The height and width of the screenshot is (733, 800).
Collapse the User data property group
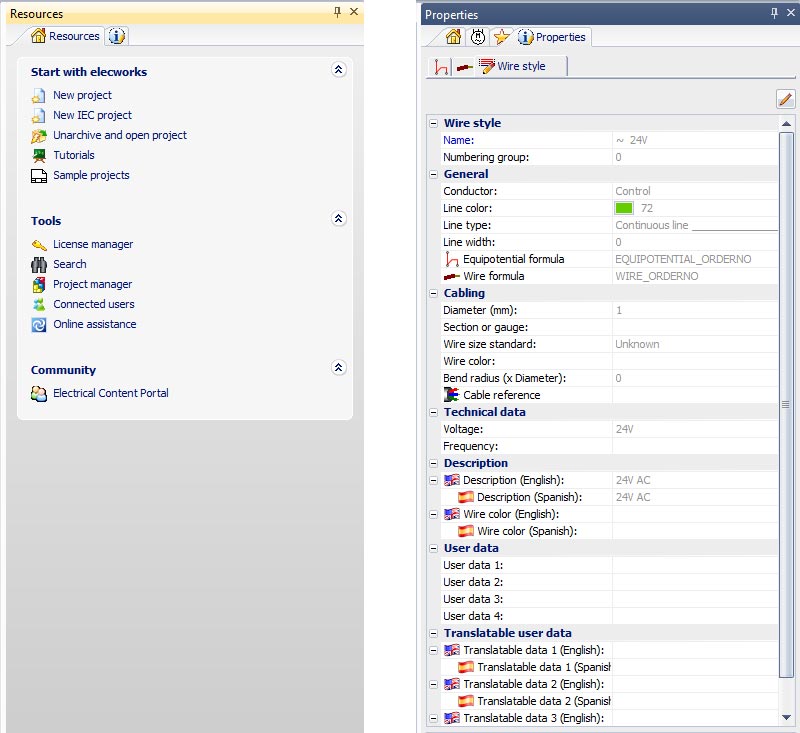click(434, 548)
